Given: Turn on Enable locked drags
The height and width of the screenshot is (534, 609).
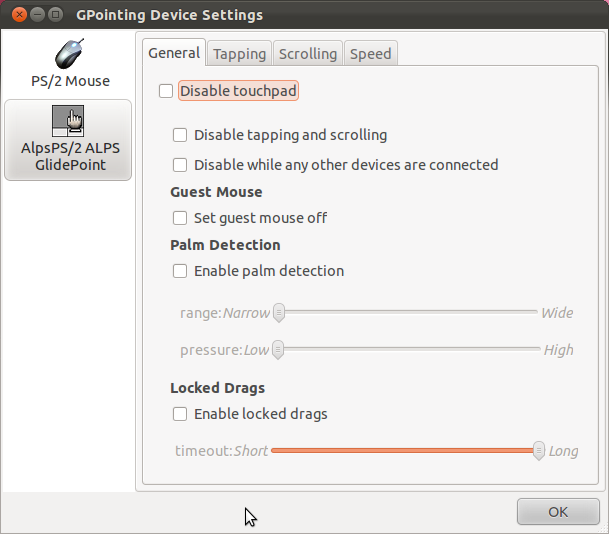Looking at the screenshot, I should coord(180,414).
